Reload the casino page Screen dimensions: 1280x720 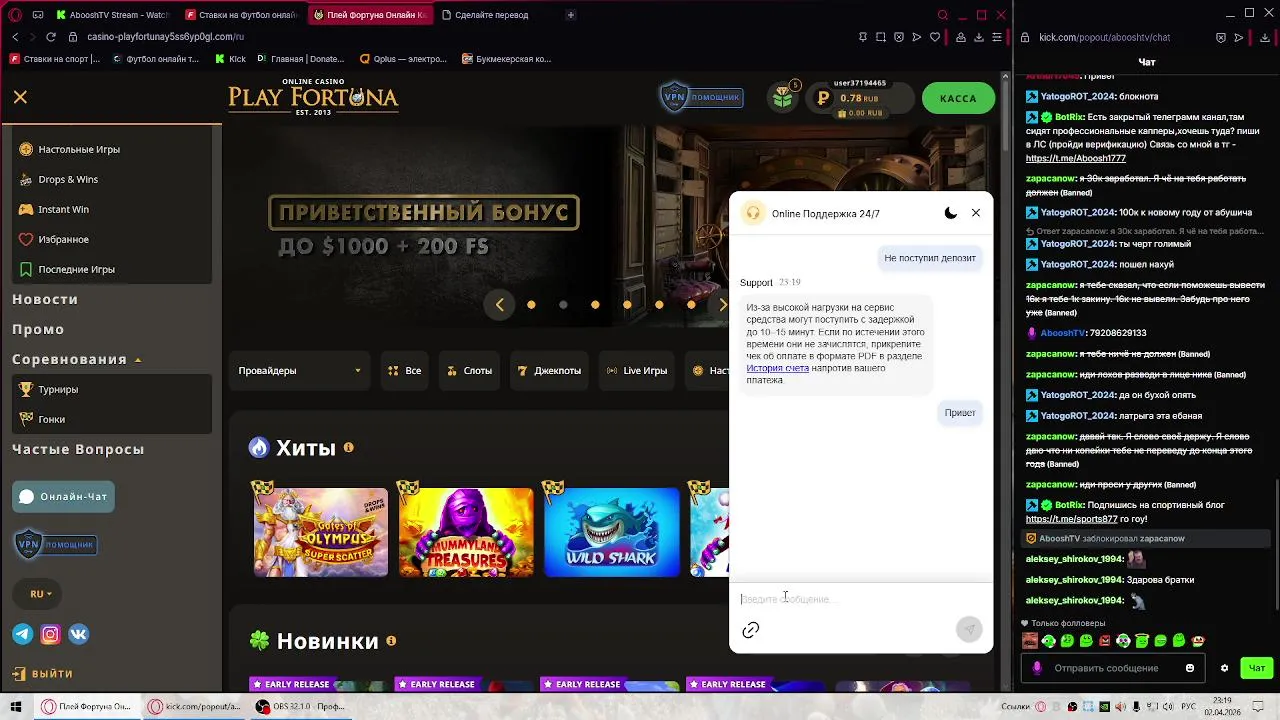tap(51, 37)
